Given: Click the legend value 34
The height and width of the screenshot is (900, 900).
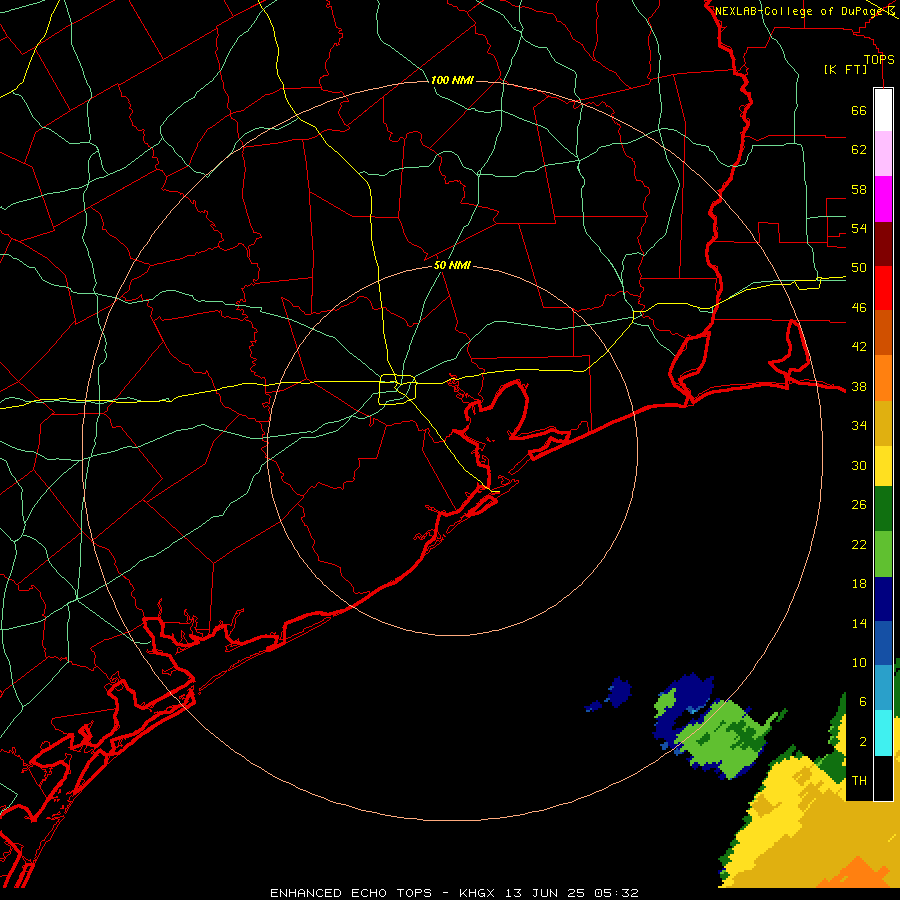Looking at the screenshot, I should click(x=859, y=426).
